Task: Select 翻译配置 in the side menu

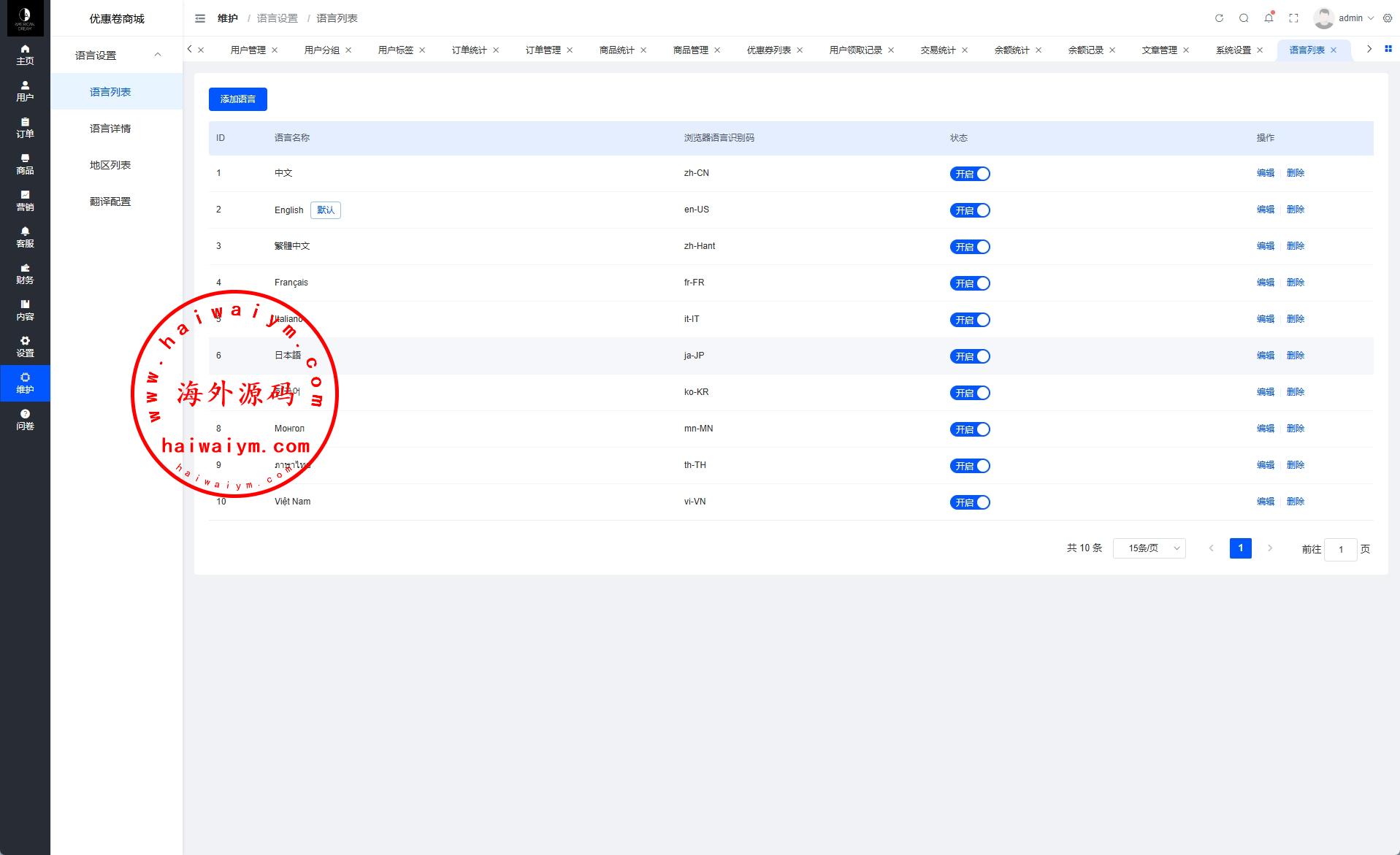Action: [110, 202]
